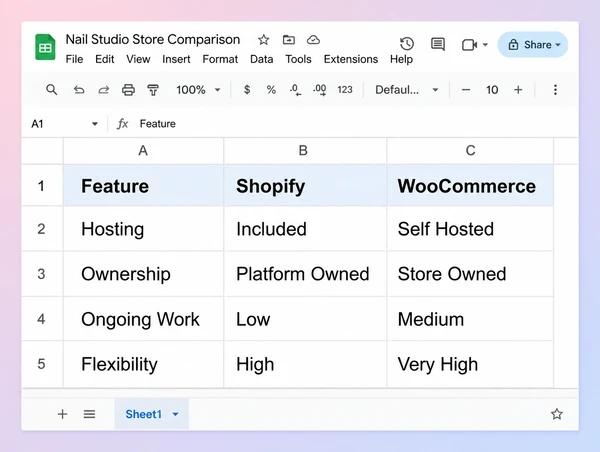
Task: Select column C header
Action: point(470,151)
